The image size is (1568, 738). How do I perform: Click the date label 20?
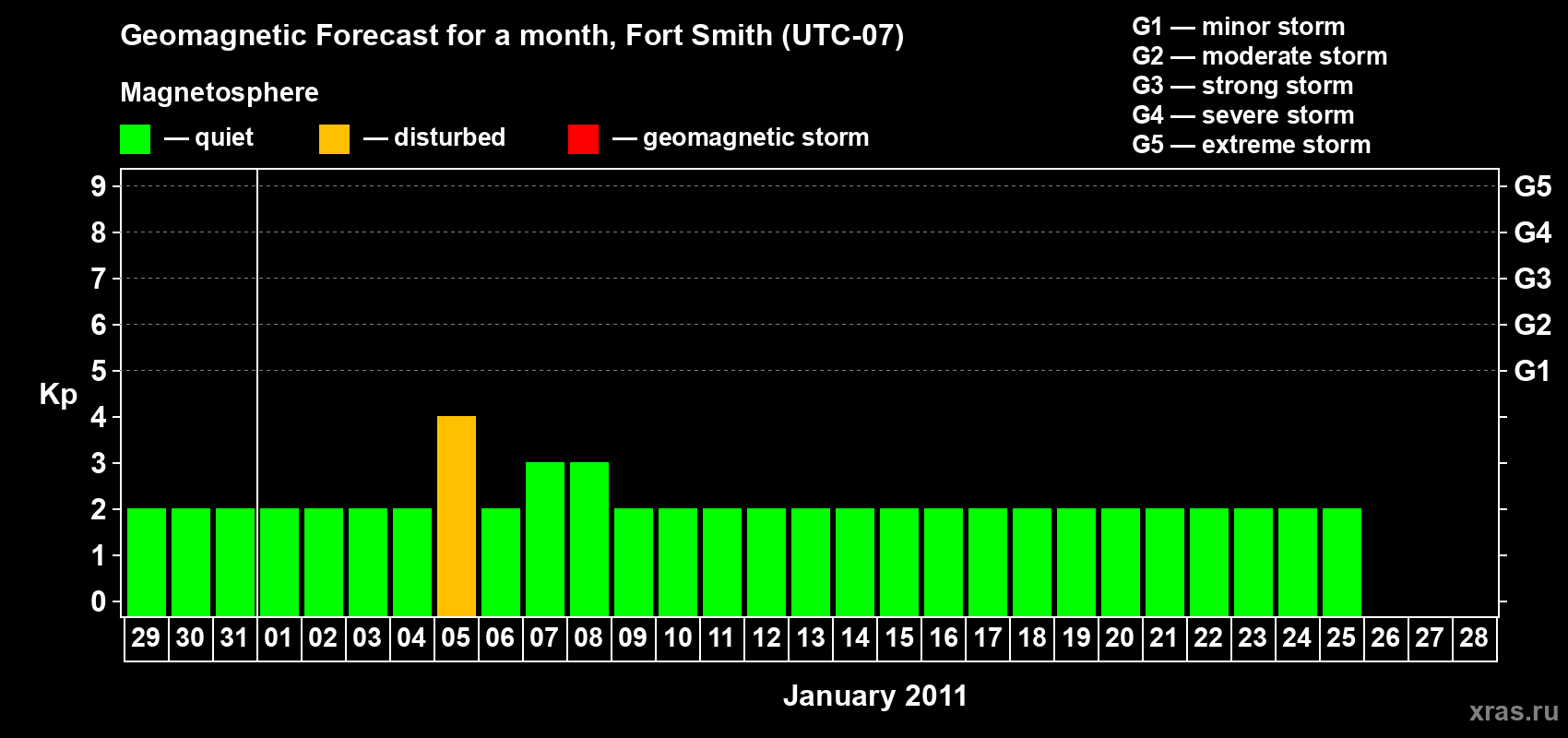[1120, 637]
